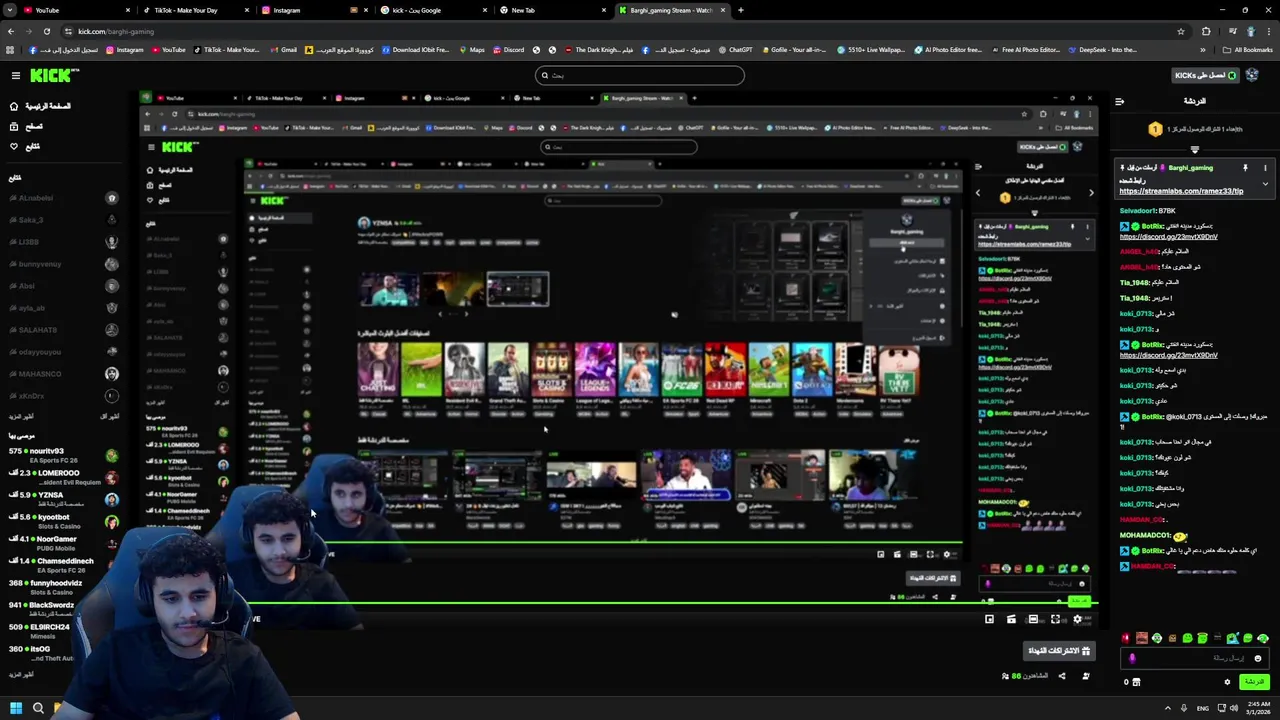Open recommended channel NoorGamer
The image size is (1280, 720).
(x=62, y=543)
